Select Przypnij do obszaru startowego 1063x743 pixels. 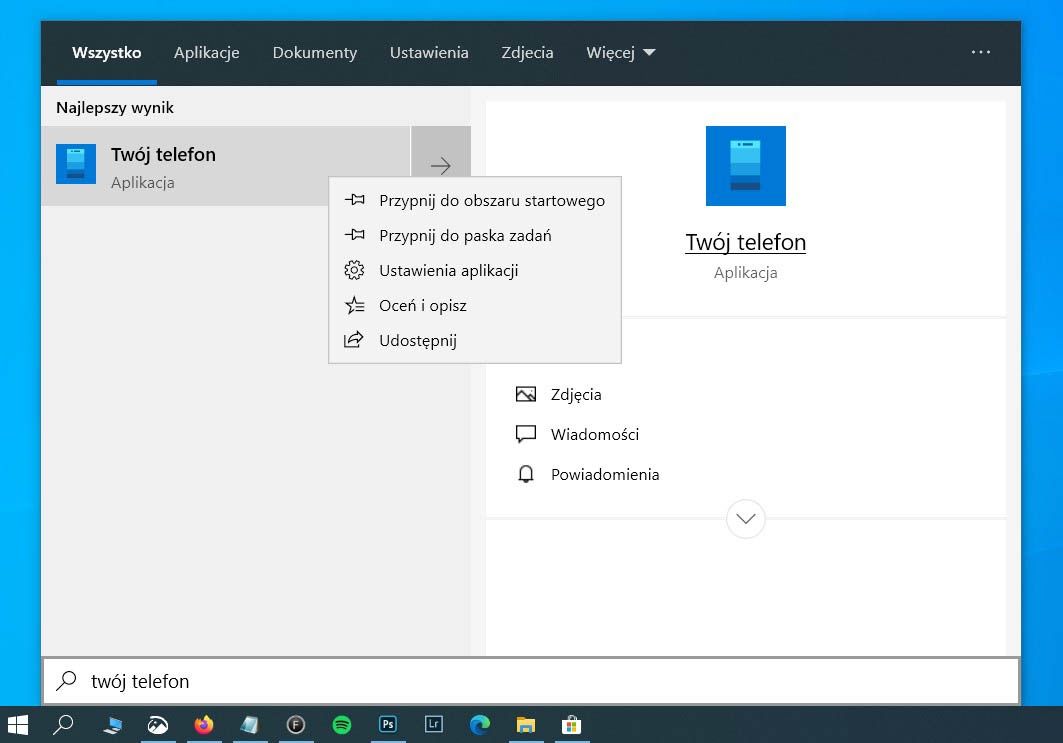pos(475,201)
